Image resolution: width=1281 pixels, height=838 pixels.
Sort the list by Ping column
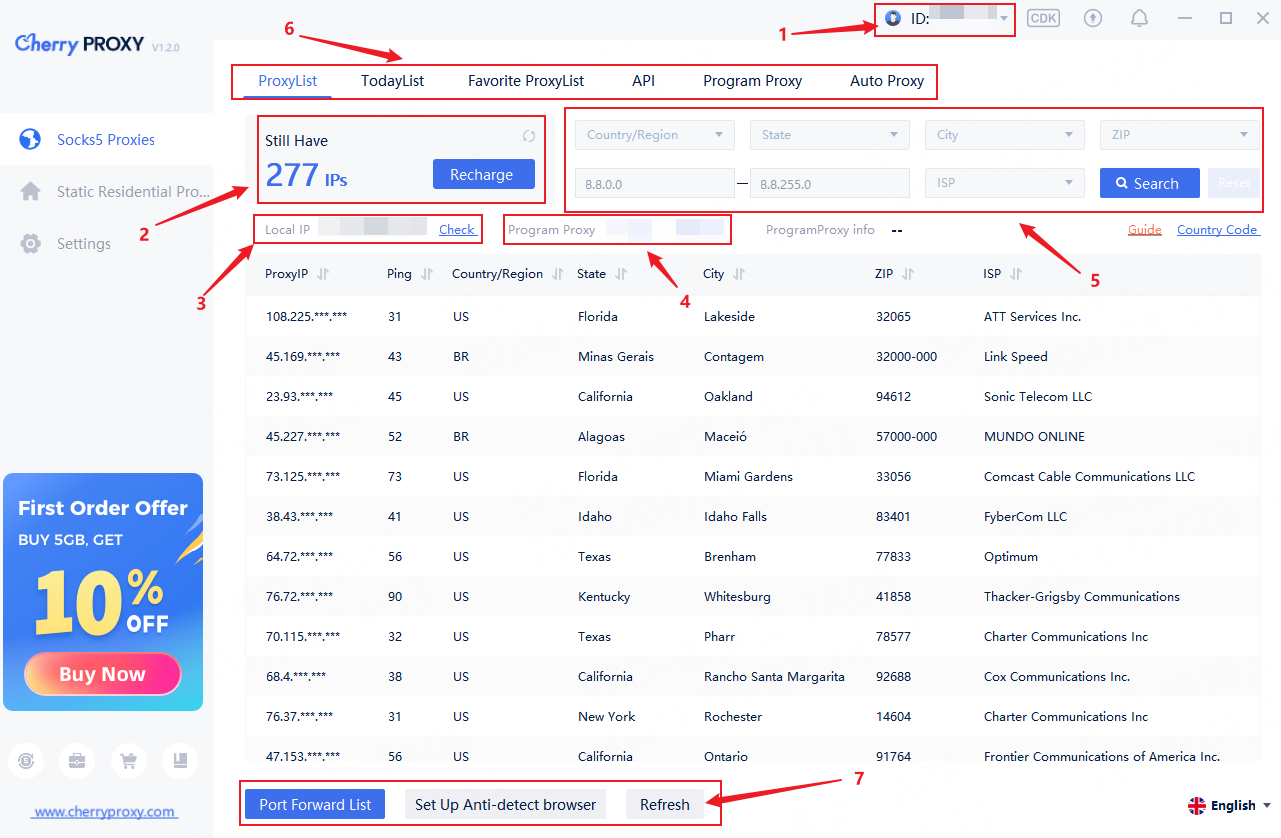[x=427, y=274]
